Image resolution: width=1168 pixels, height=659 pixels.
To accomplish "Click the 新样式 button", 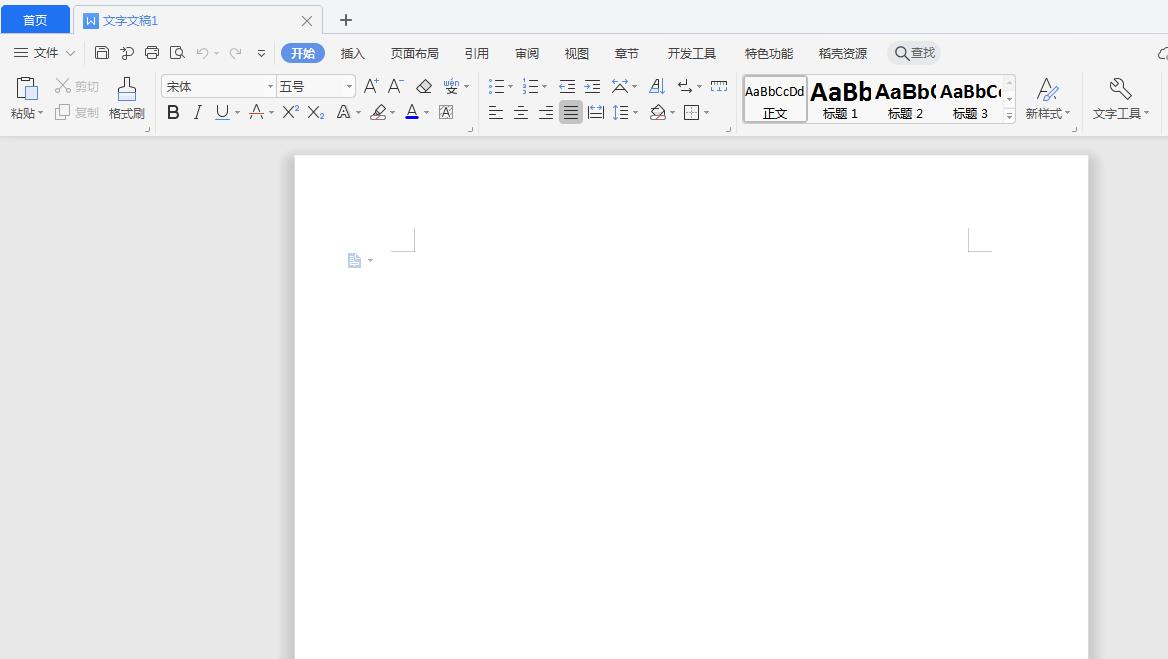I will point(1047,99).
